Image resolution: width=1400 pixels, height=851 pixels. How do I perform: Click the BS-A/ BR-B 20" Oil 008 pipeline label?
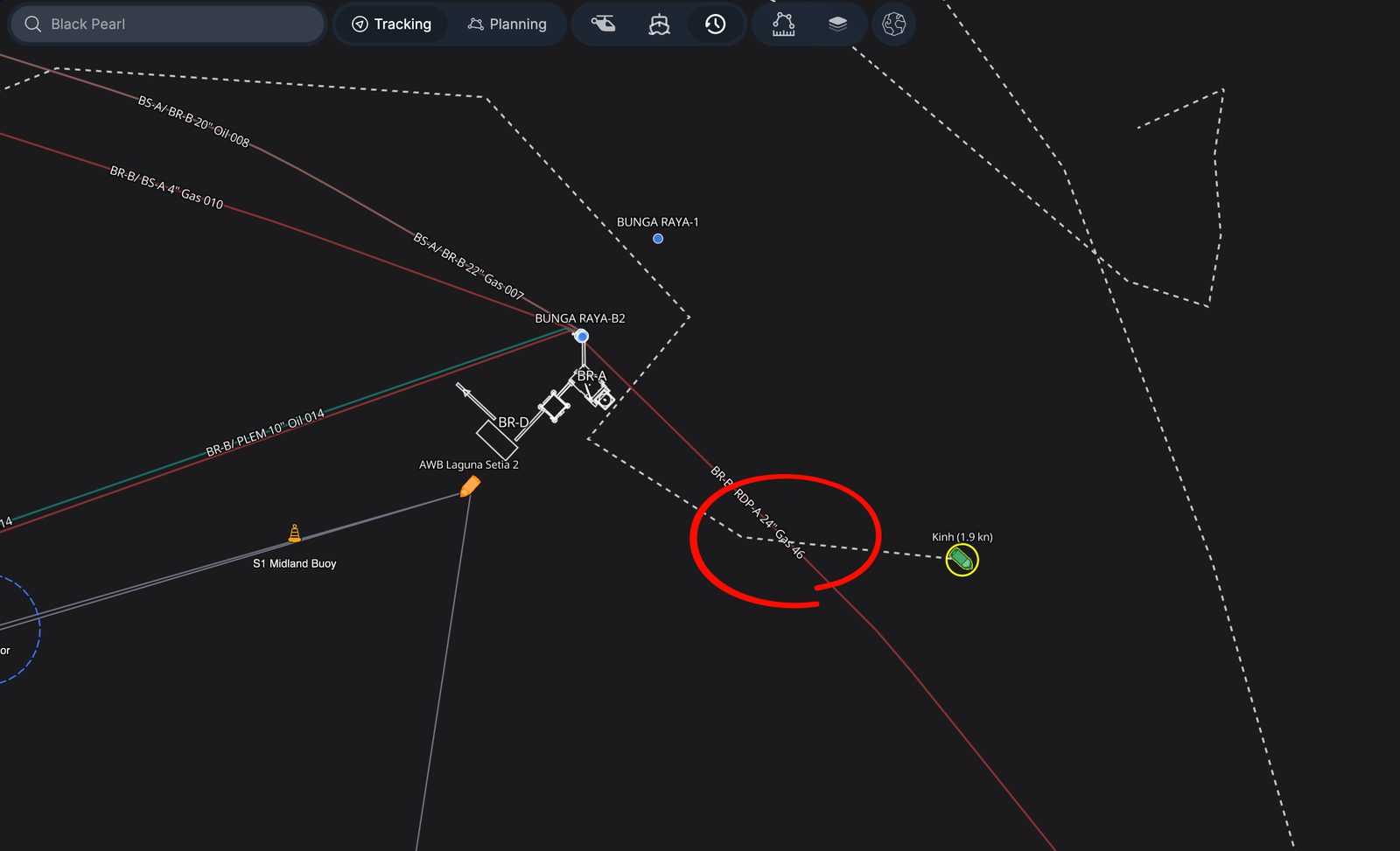(x=193, y=121)
